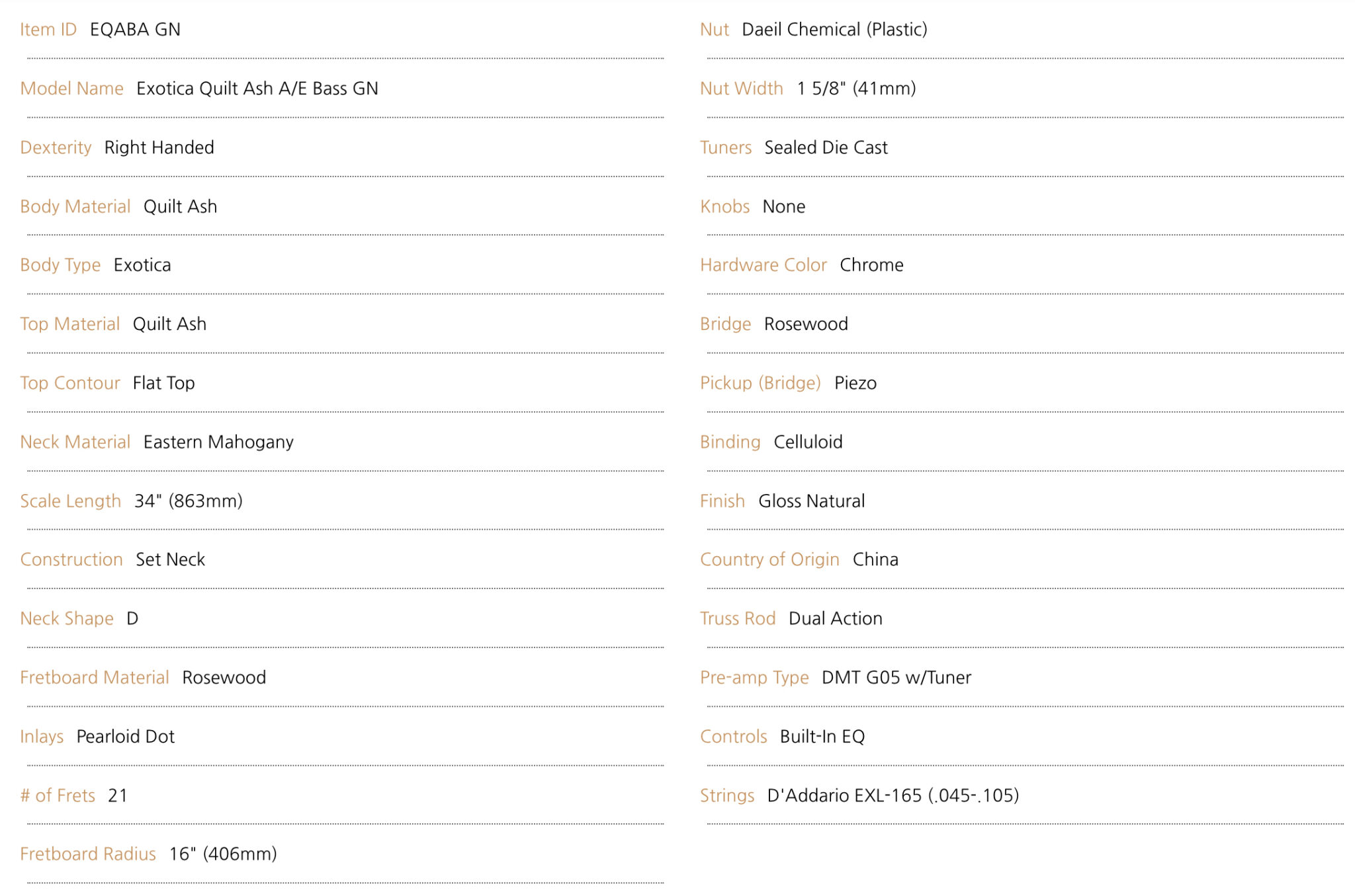Viewport: 1355px width, 896px height.
Task: Select the Sealed Die Cast tuners value
Action: pyautogui.click(x=826, y=147)
